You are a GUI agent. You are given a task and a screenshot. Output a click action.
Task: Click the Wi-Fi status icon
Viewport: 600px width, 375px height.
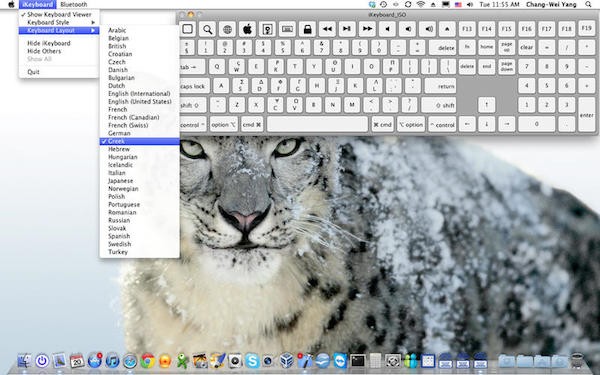point(421,4)
